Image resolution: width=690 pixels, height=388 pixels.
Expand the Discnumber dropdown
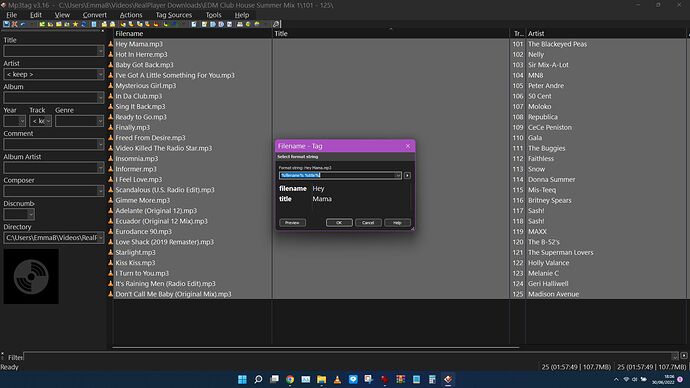tap(30, 214)
